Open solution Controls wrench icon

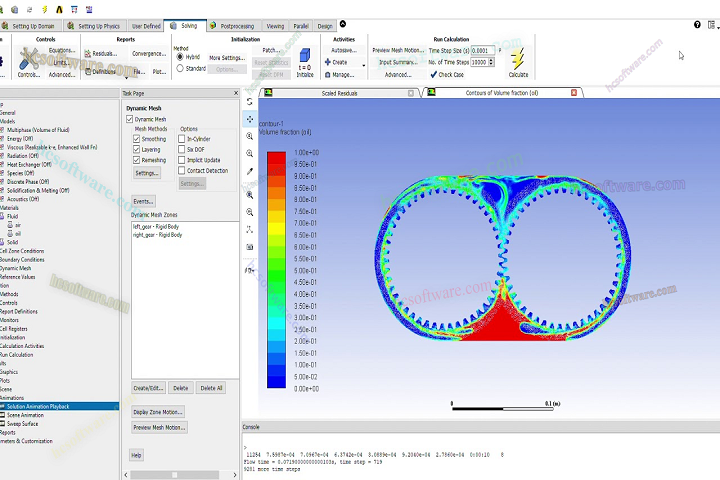[x=28, y=59]
